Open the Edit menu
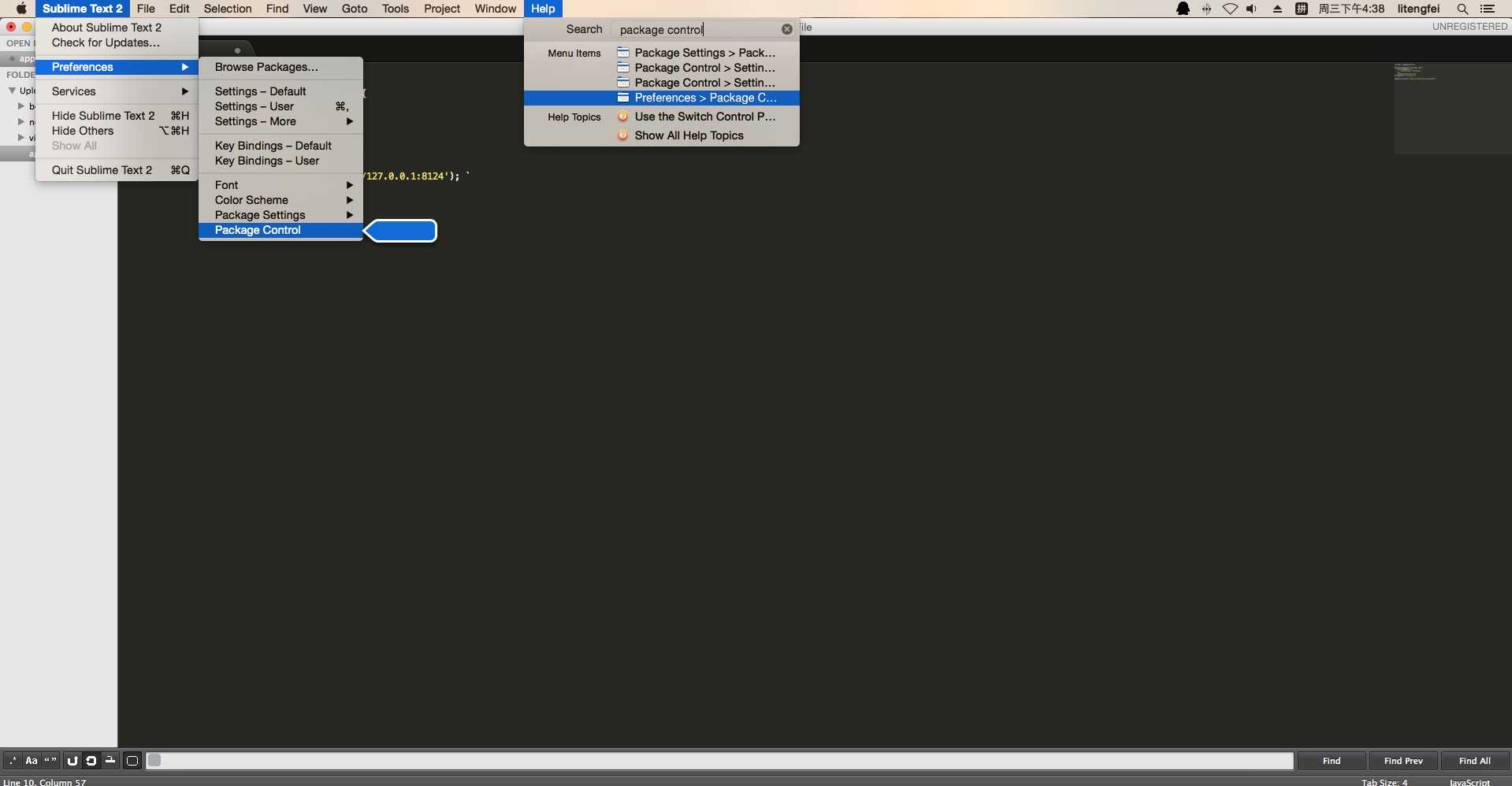Screen dimensions: 1512x786 click(180, 9)
